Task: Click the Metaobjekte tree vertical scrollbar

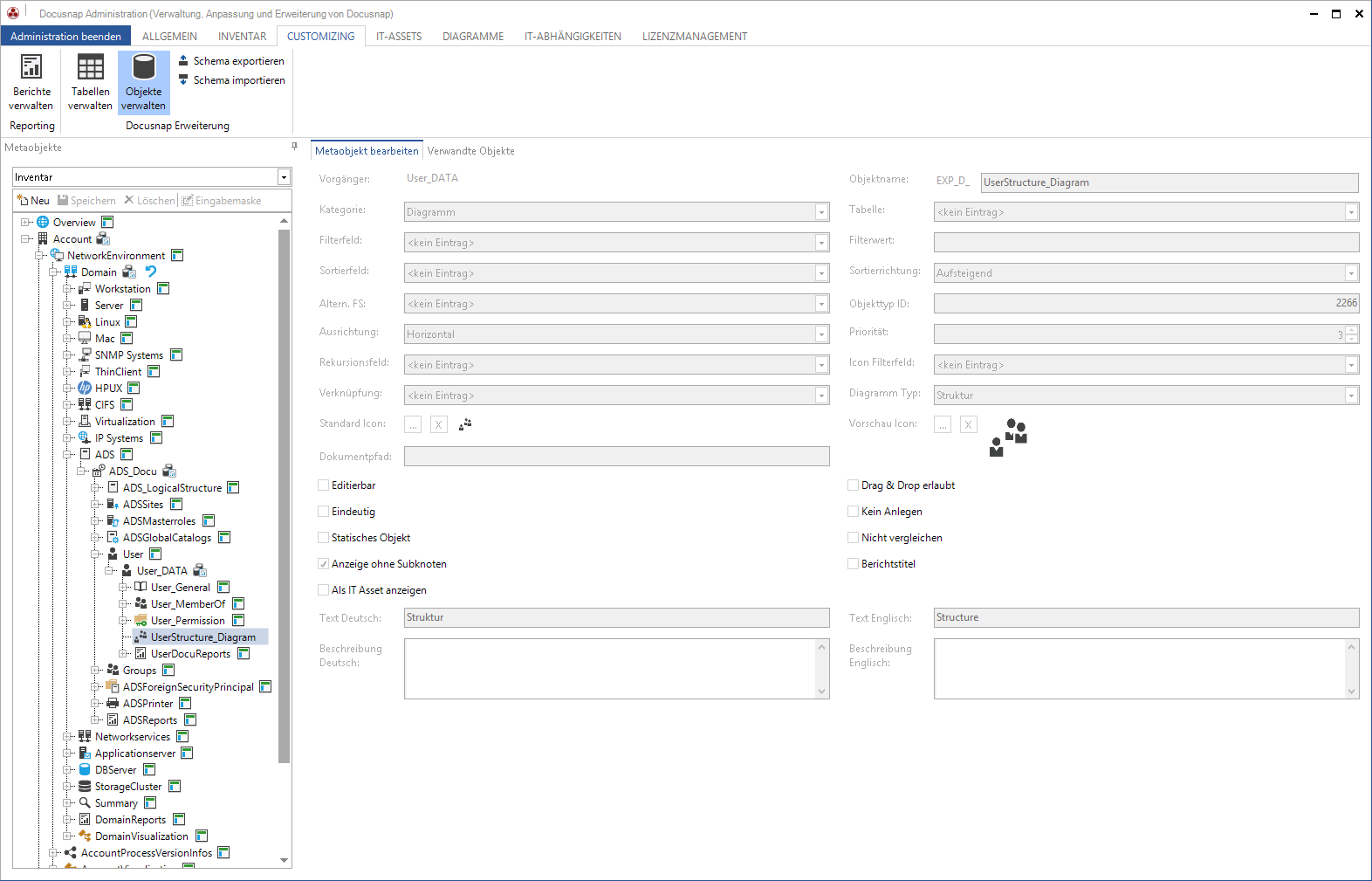Action: (x=284, y=496)
